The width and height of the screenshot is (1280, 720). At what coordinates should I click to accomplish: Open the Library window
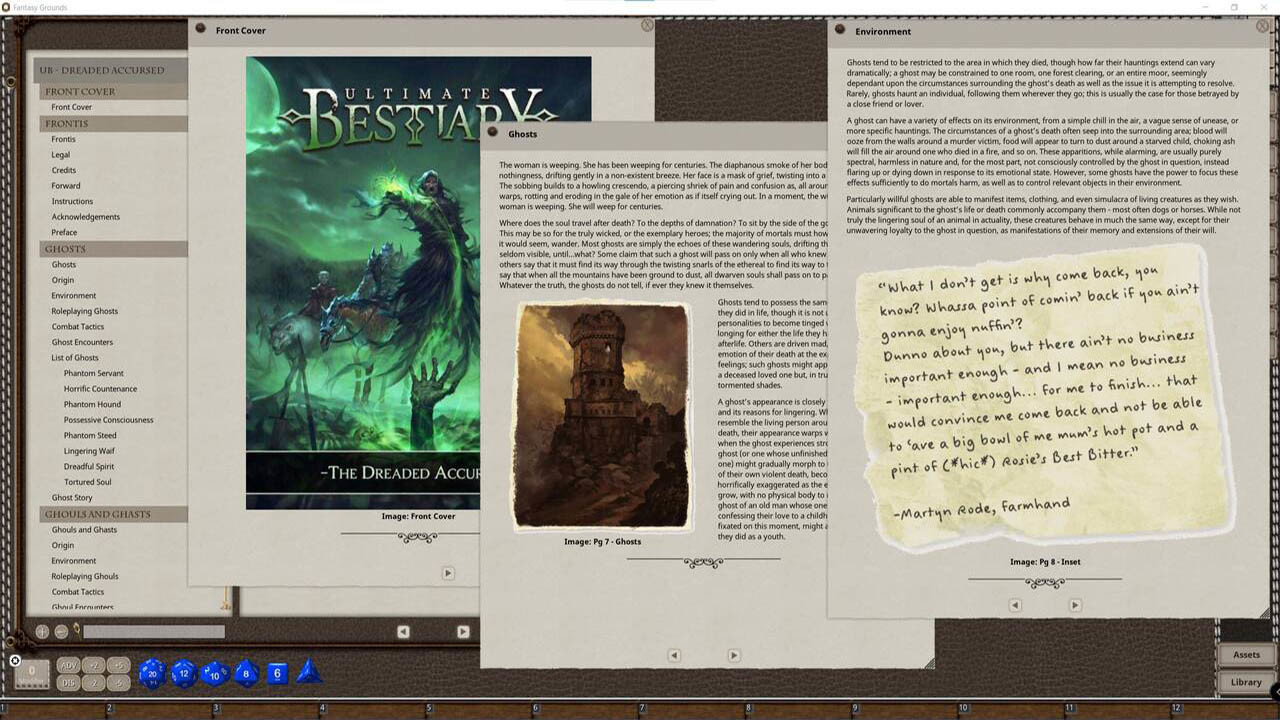coord(1246,681)
